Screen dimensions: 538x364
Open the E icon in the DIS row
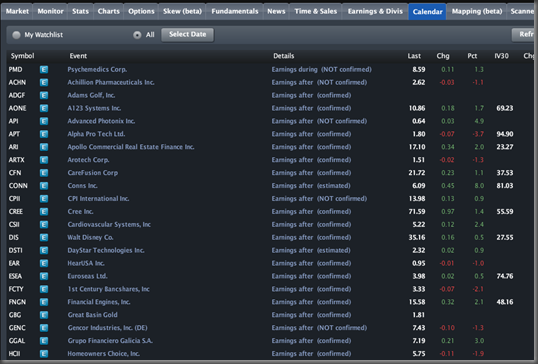point(44,237)
